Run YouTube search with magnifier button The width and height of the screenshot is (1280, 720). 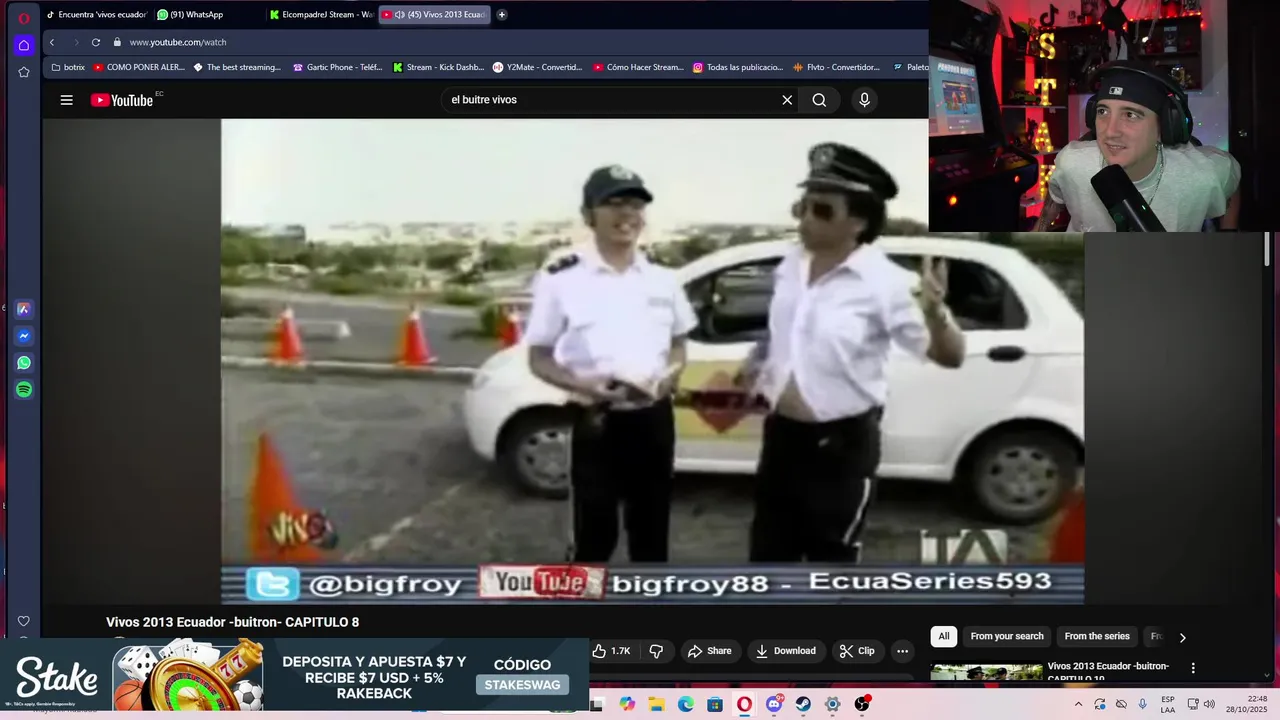pyautogui.click(x=819, y=100)
